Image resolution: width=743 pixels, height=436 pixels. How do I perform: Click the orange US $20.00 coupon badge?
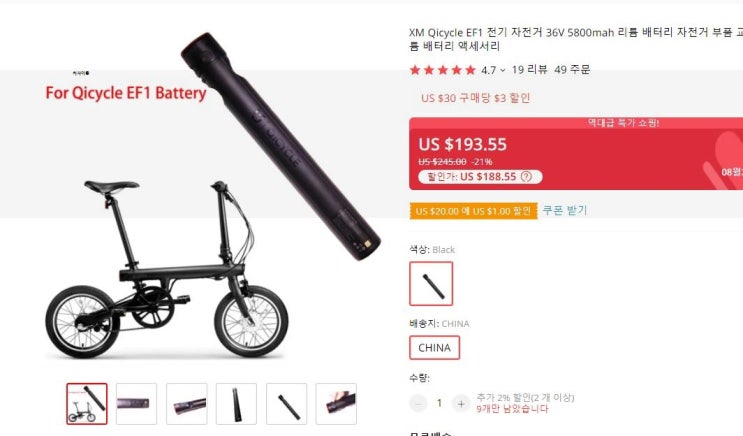tap(473, 211)
